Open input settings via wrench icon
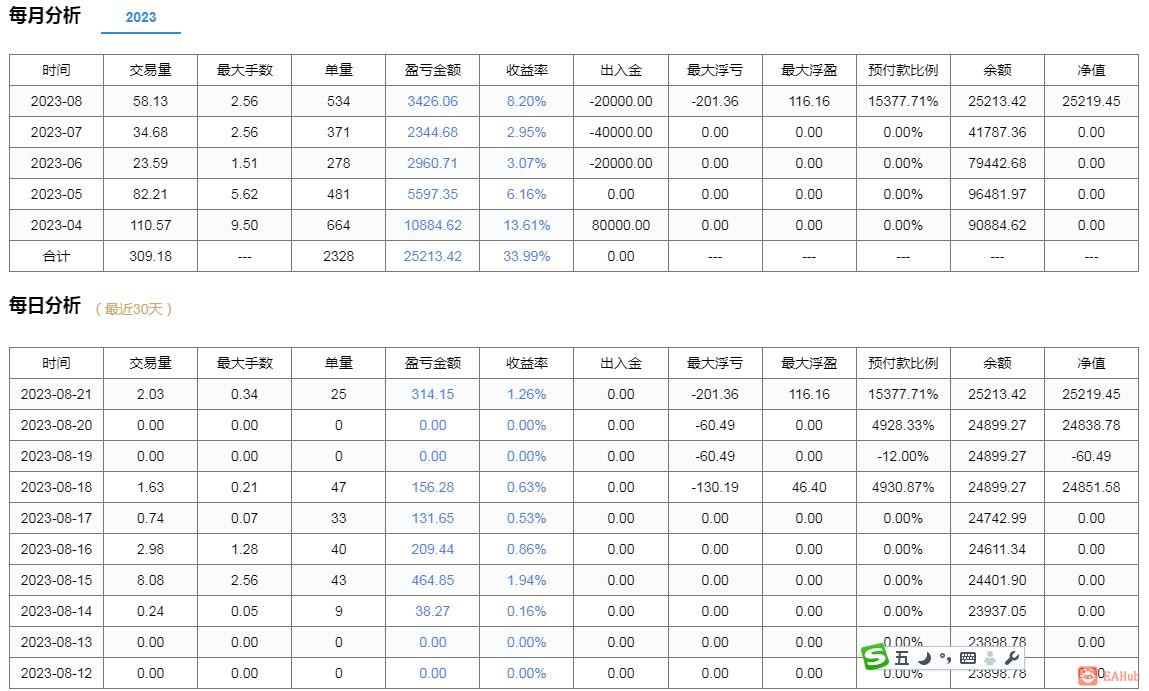This screenshot has width=1149, height=691. tap(1014, 658)
